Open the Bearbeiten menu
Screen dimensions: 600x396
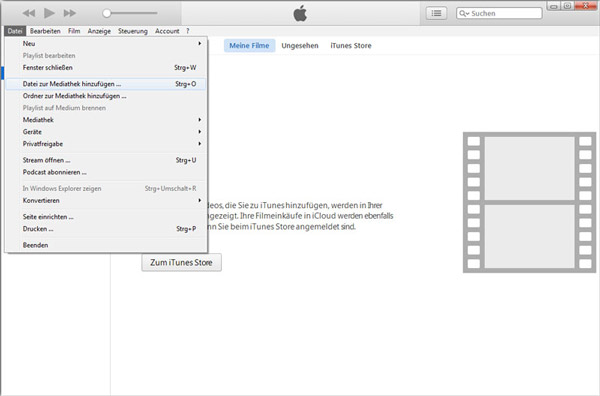click(45, 31)
